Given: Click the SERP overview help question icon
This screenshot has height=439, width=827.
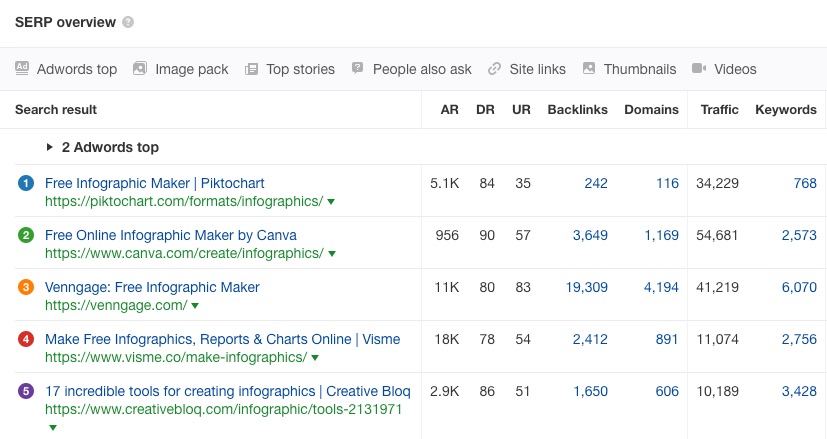Looking at the screenshot, I should pos(128,22).
